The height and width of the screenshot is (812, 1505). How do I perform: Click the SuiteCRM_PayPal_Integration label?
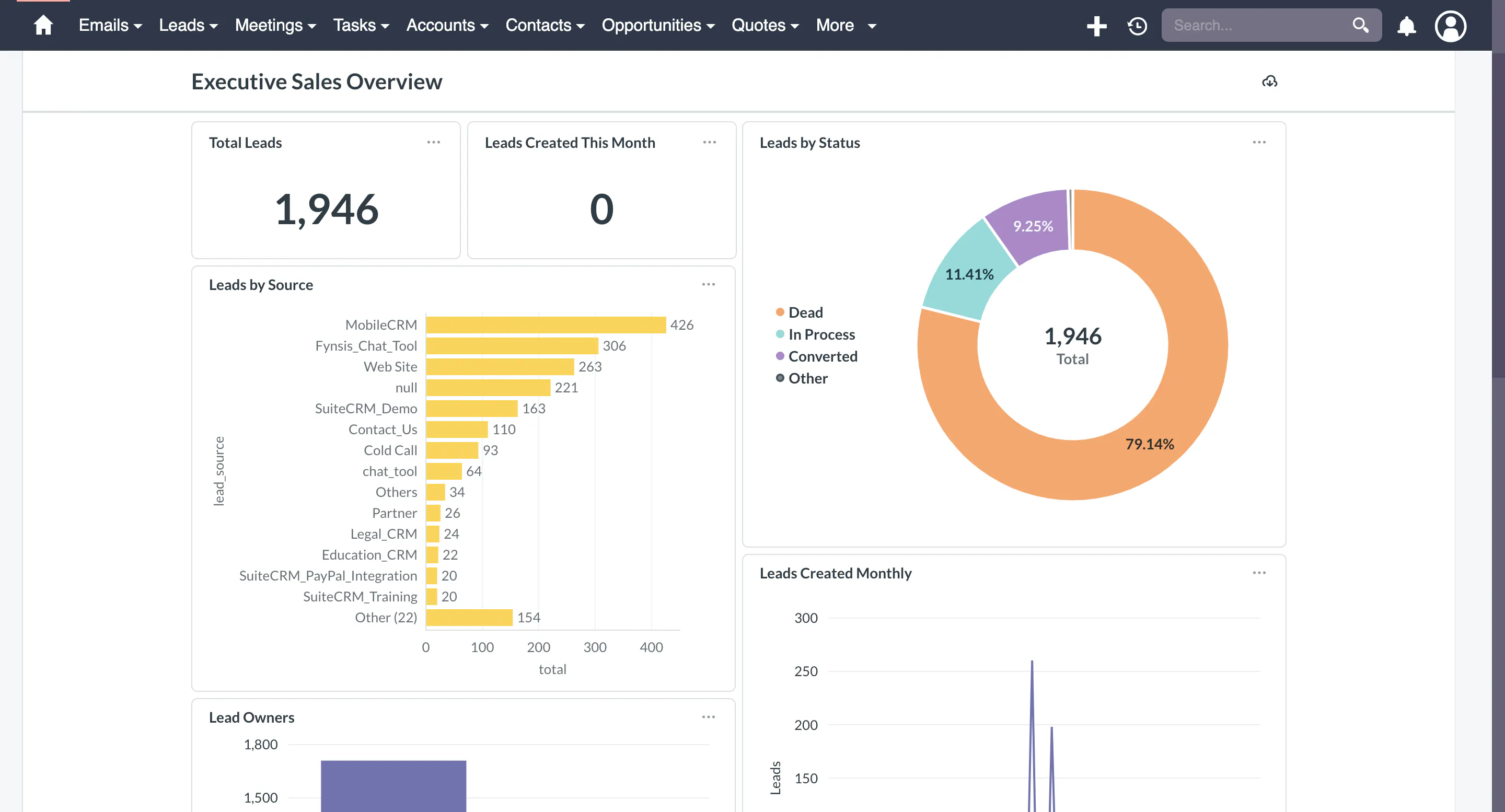[x=328, y=576]
